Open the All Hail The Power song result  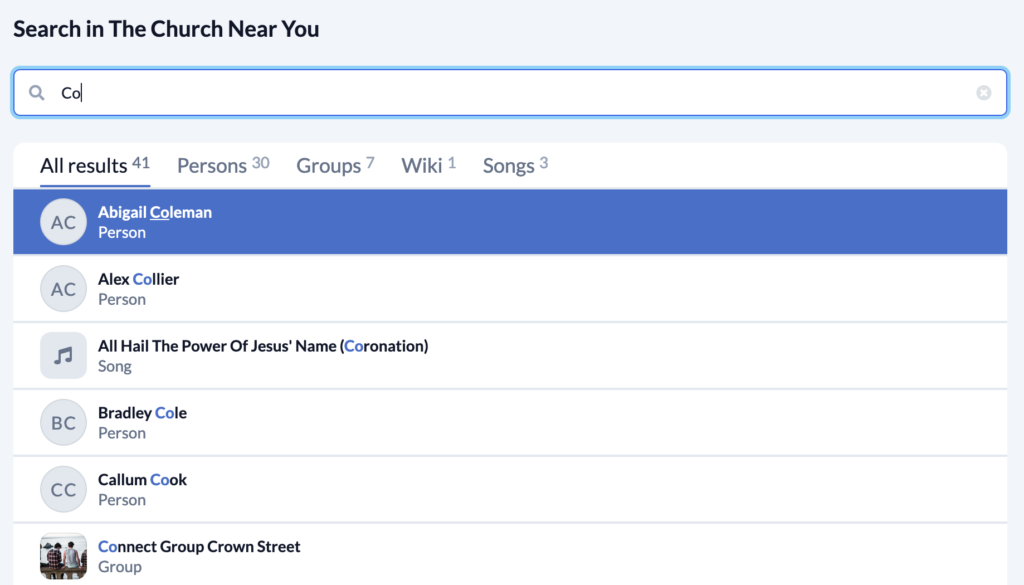510,355
